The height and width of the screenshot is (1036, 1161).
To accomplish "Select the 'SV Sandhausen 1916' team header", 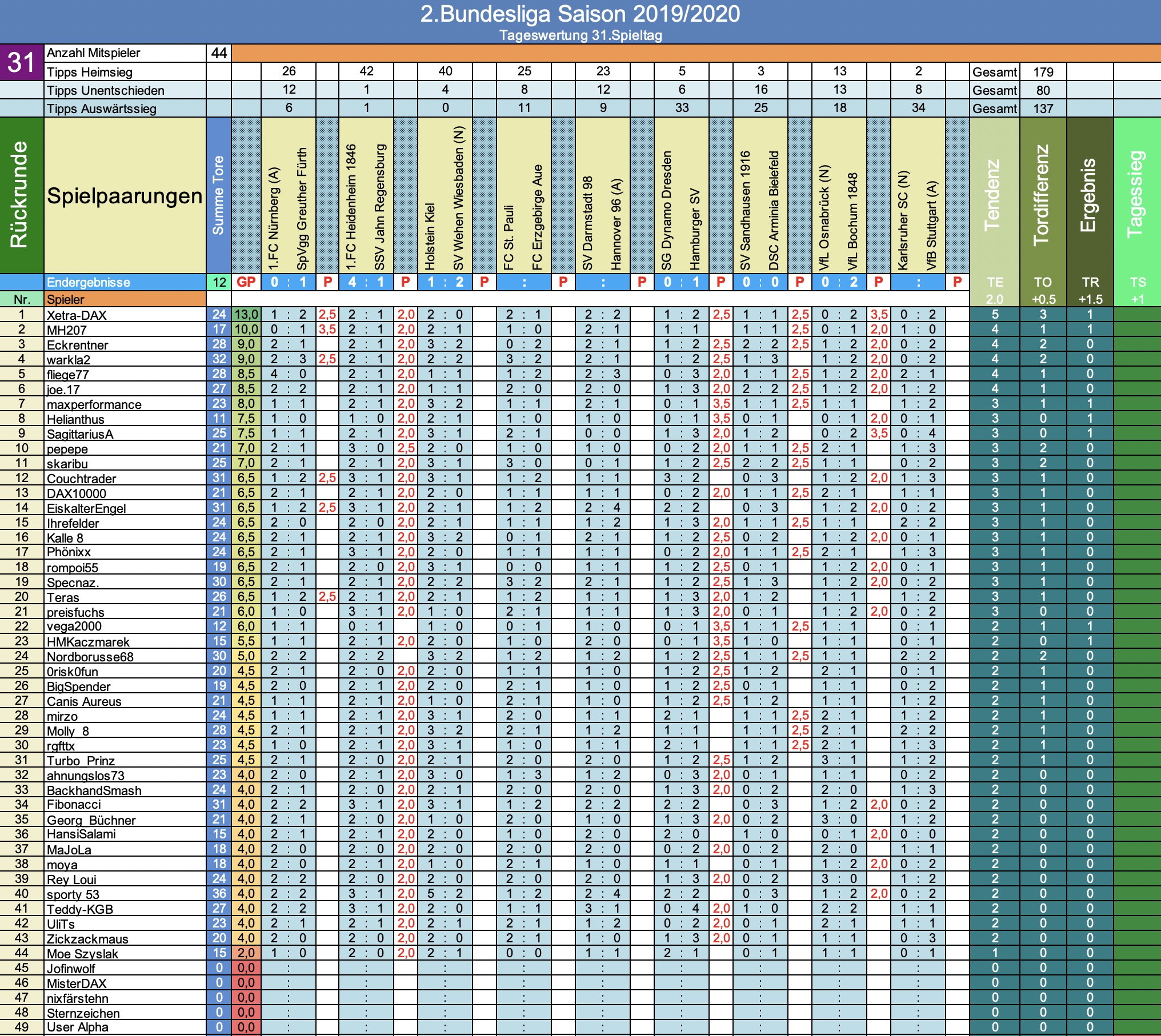I will [746, 210].
